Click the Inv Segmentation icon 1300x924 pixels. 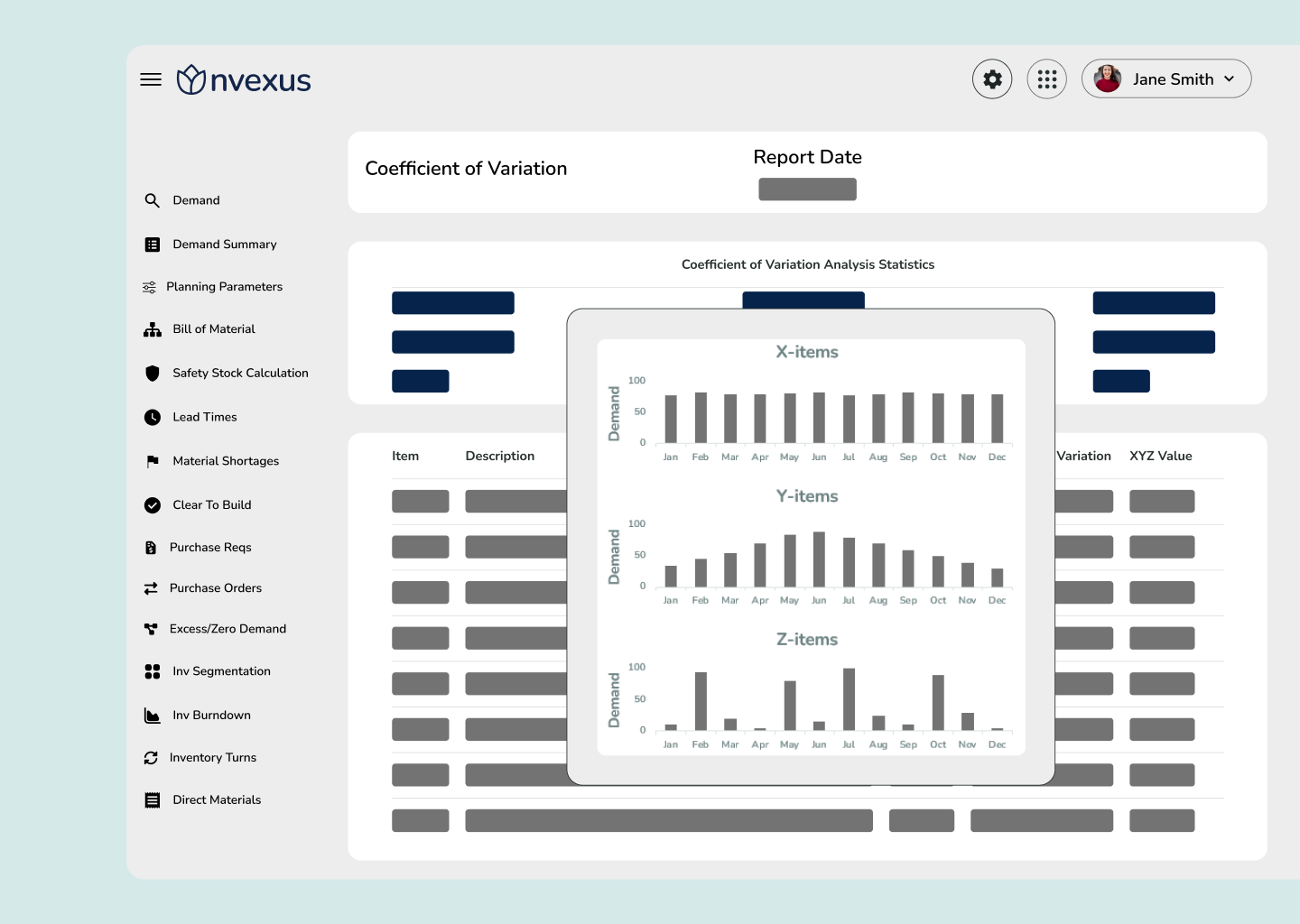pos(153,671)
